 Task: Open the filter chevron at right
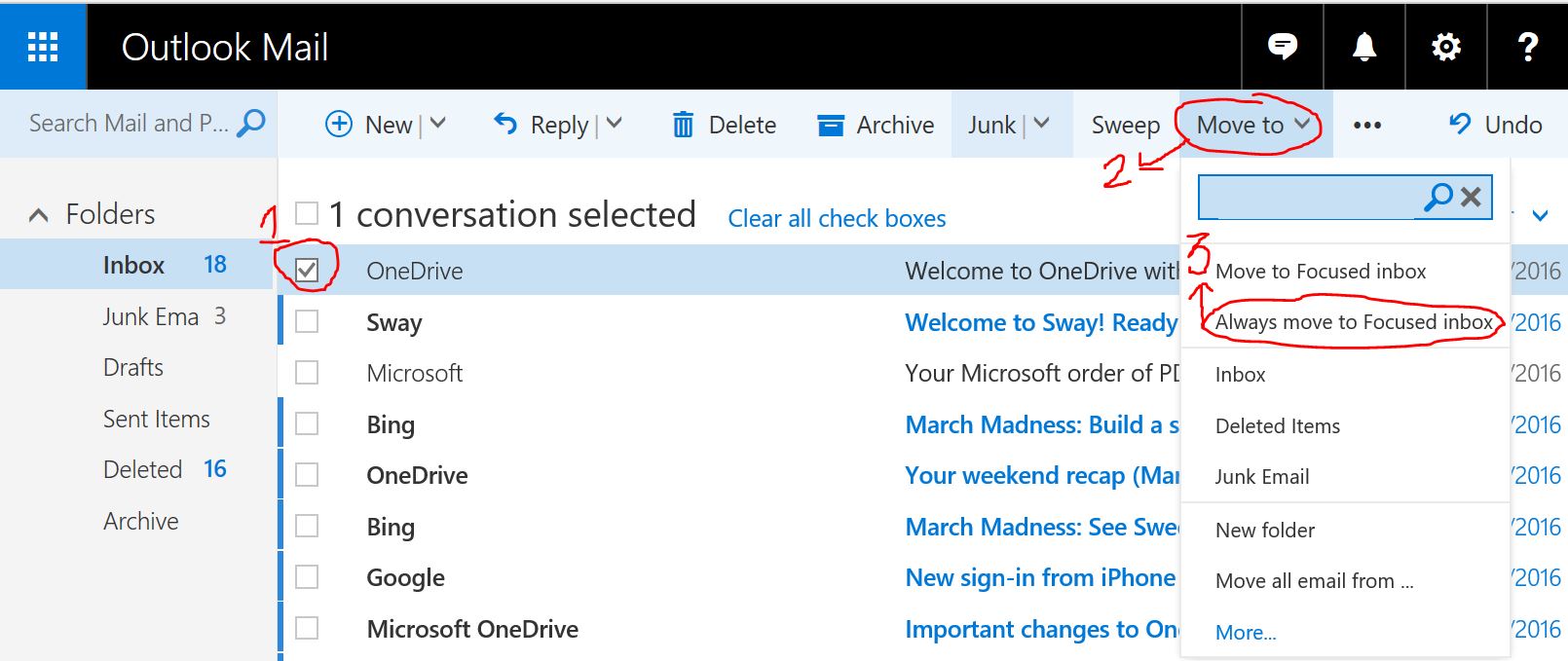pyautogui.click(x=1540, y=215)
